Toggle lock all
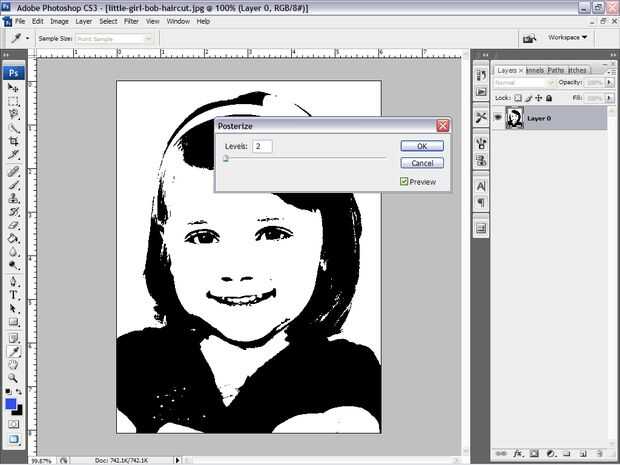 (549, 98)
